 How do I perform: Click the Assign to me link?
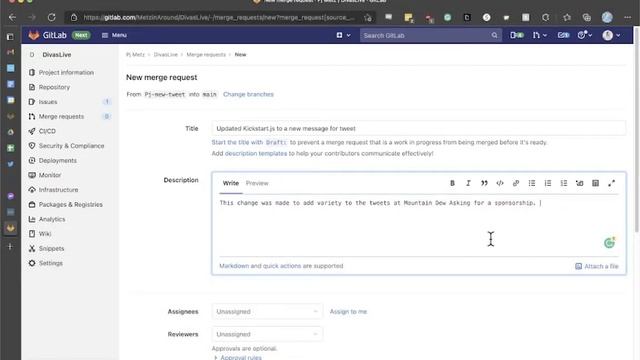tap(348, 311)
